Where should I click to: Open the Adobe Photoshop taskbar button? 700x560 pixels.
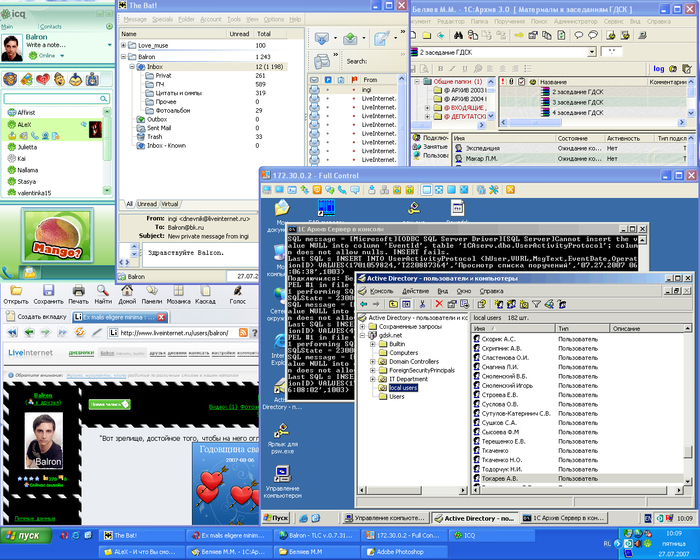click(405, 552)
